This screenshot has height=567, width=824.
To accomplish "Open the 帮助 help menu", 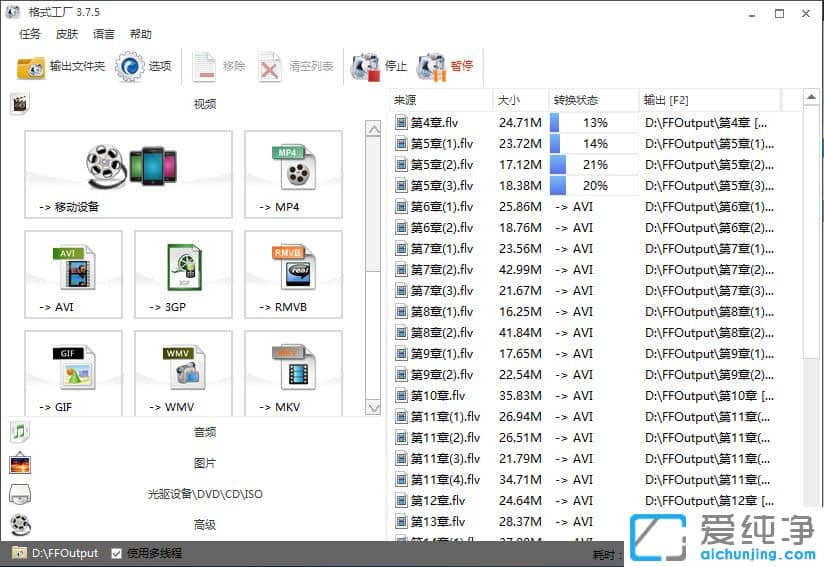I will click(x=140, y=34).
